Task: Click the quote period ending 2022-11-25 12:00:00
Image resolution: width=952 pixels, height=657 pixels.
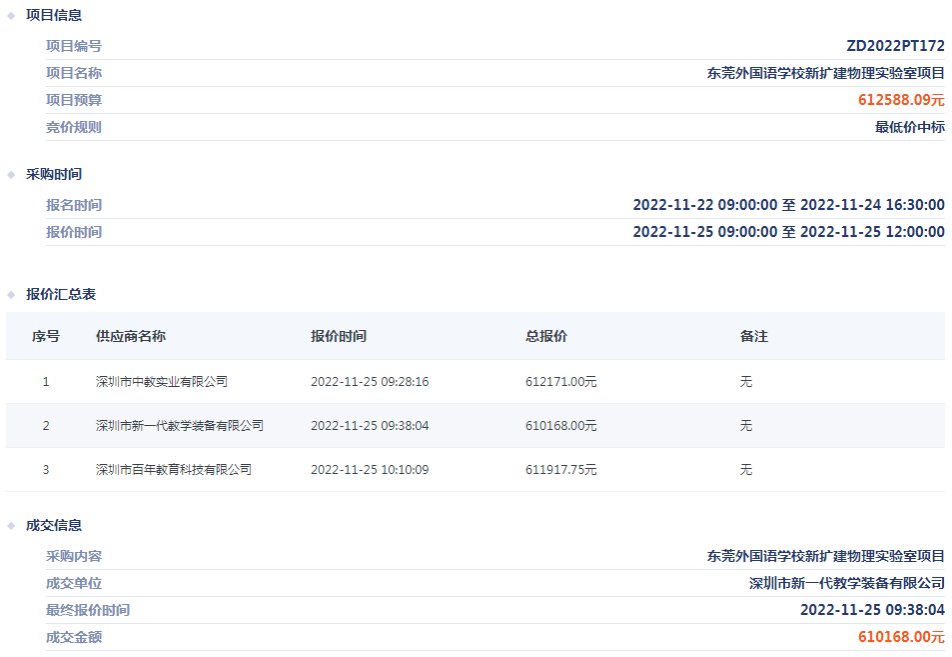Action: tap(789, 232)
